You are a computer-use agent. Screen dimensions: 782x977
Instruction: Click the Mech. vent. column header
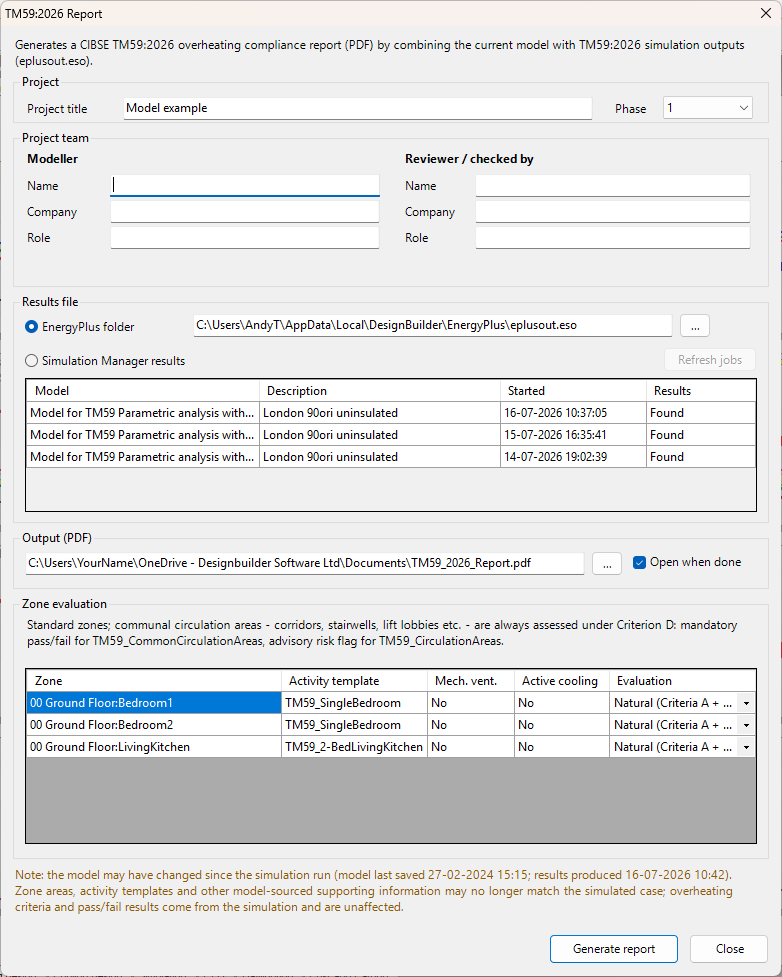point(470,680)
